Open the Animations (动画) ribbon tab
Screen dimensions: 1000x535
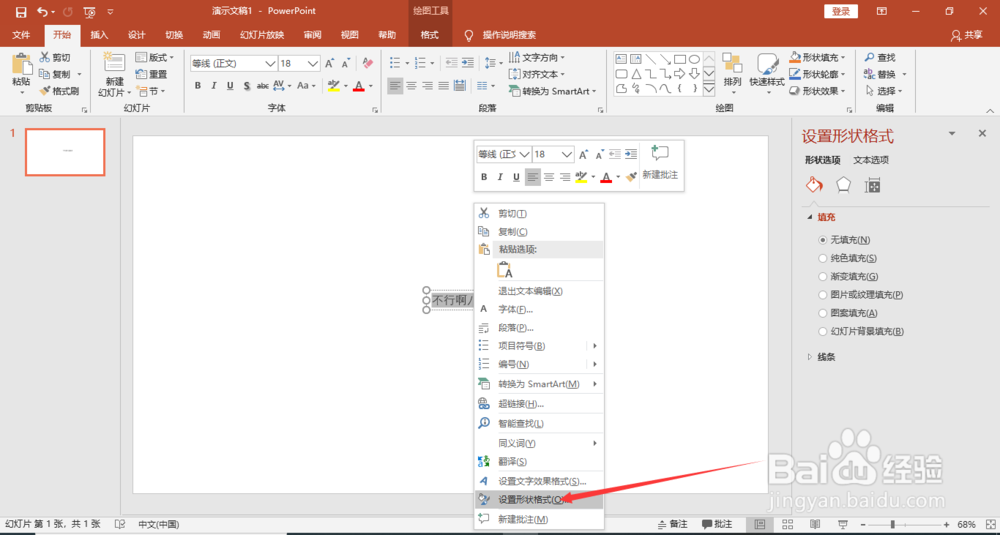tap(211, 35)
